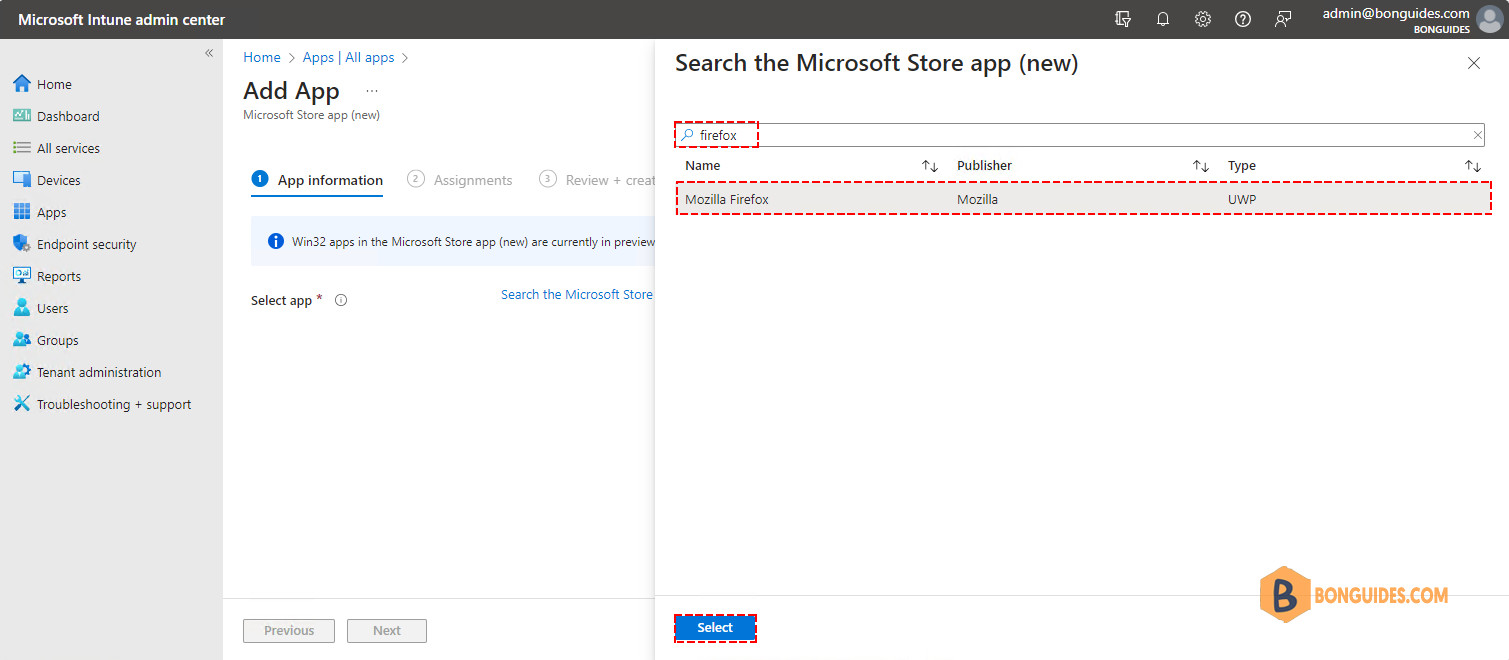The height and width of the screenshot is (660, 1509).
Task: Click the Troubleshooting + support icon
Action: click(22, 404)
